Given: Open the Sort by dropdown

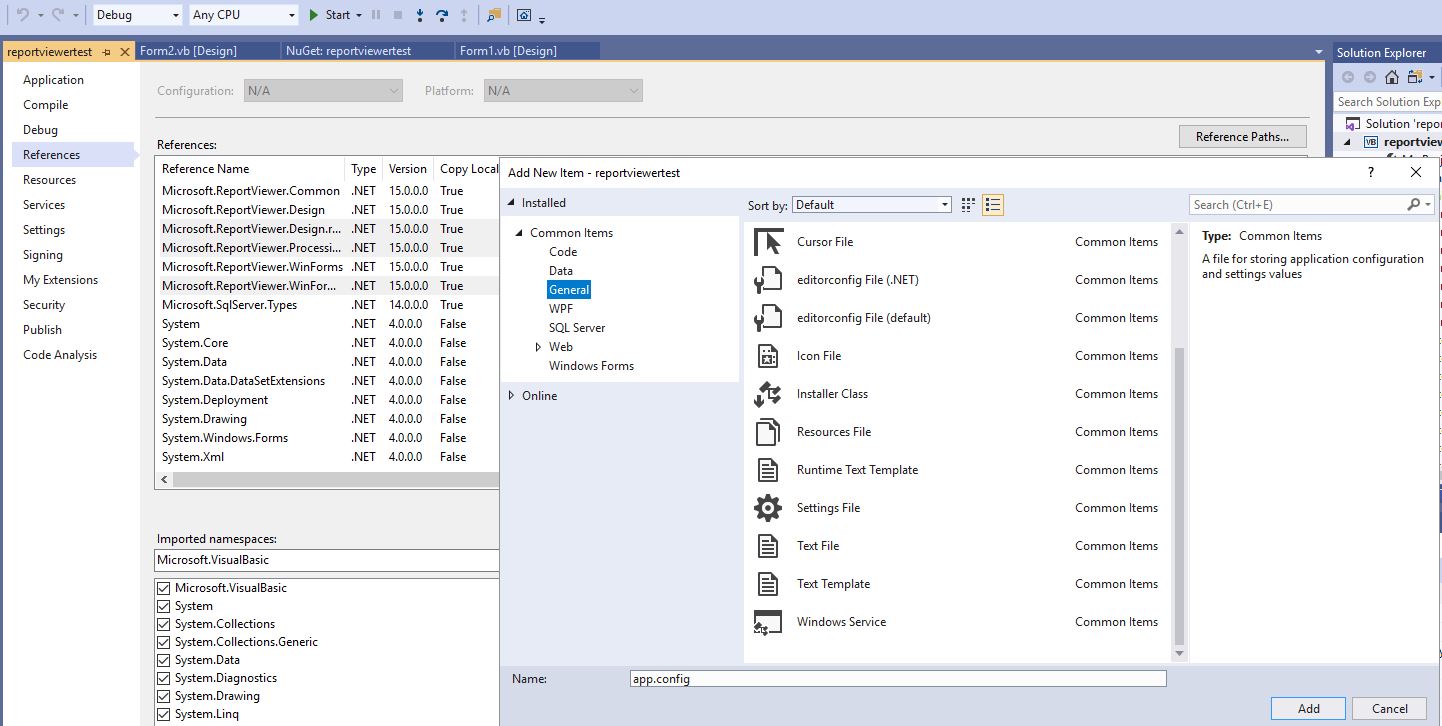Looking at the screenshot, I should tap(871, 205).
